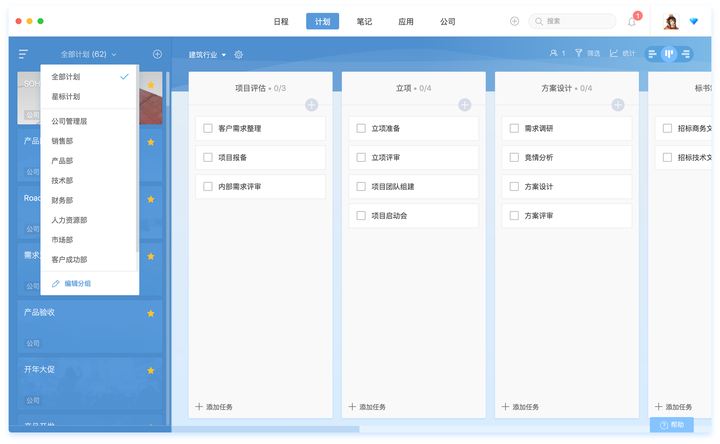
Task: Toggle the star on the SOHO plan card
Action: pyautogui.click(x=151, y=85)
